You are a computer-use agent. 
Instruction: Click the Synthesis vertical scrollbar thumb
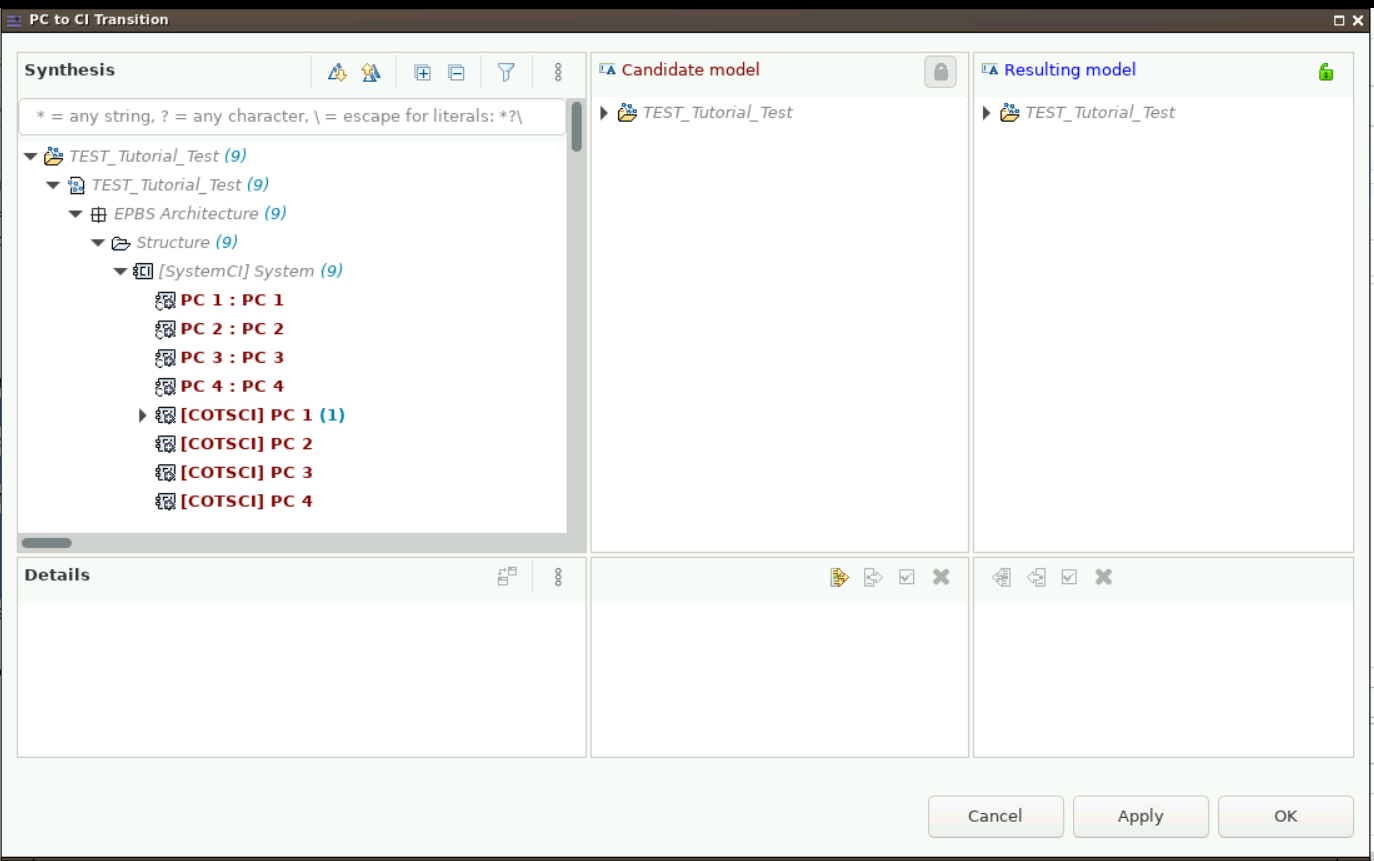(577, 127)
